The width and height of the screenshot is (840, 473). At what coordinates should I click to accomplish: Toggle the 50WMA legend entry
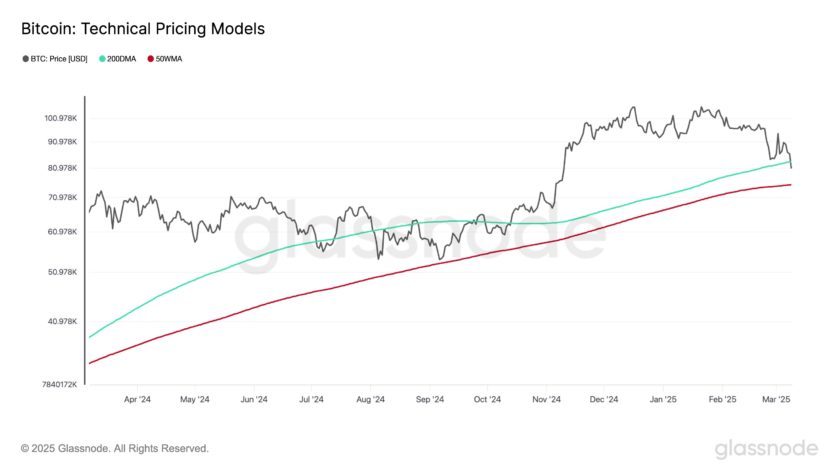tap(165, 59)
